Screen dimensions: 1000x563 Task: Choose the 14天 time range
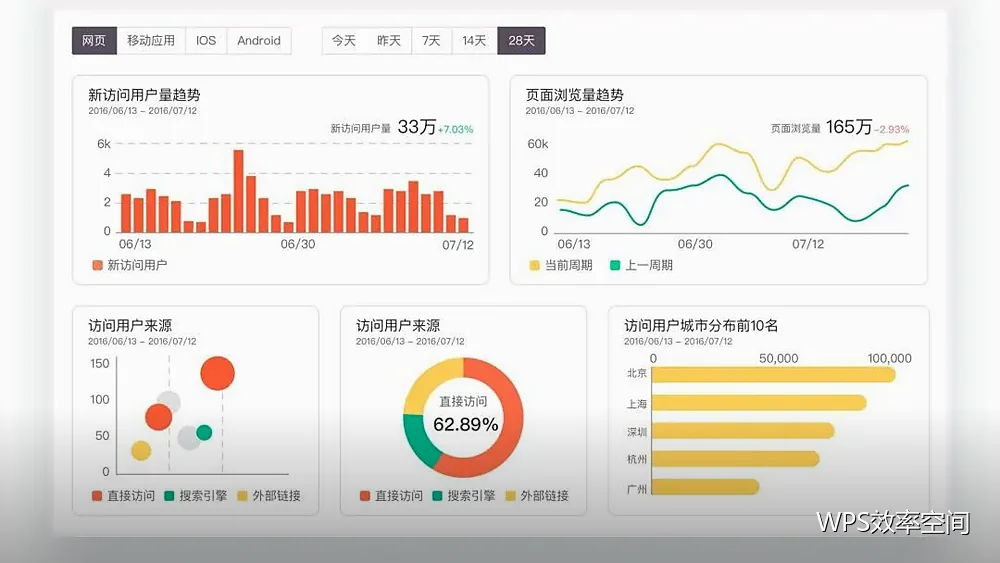(x=474, y=41)
